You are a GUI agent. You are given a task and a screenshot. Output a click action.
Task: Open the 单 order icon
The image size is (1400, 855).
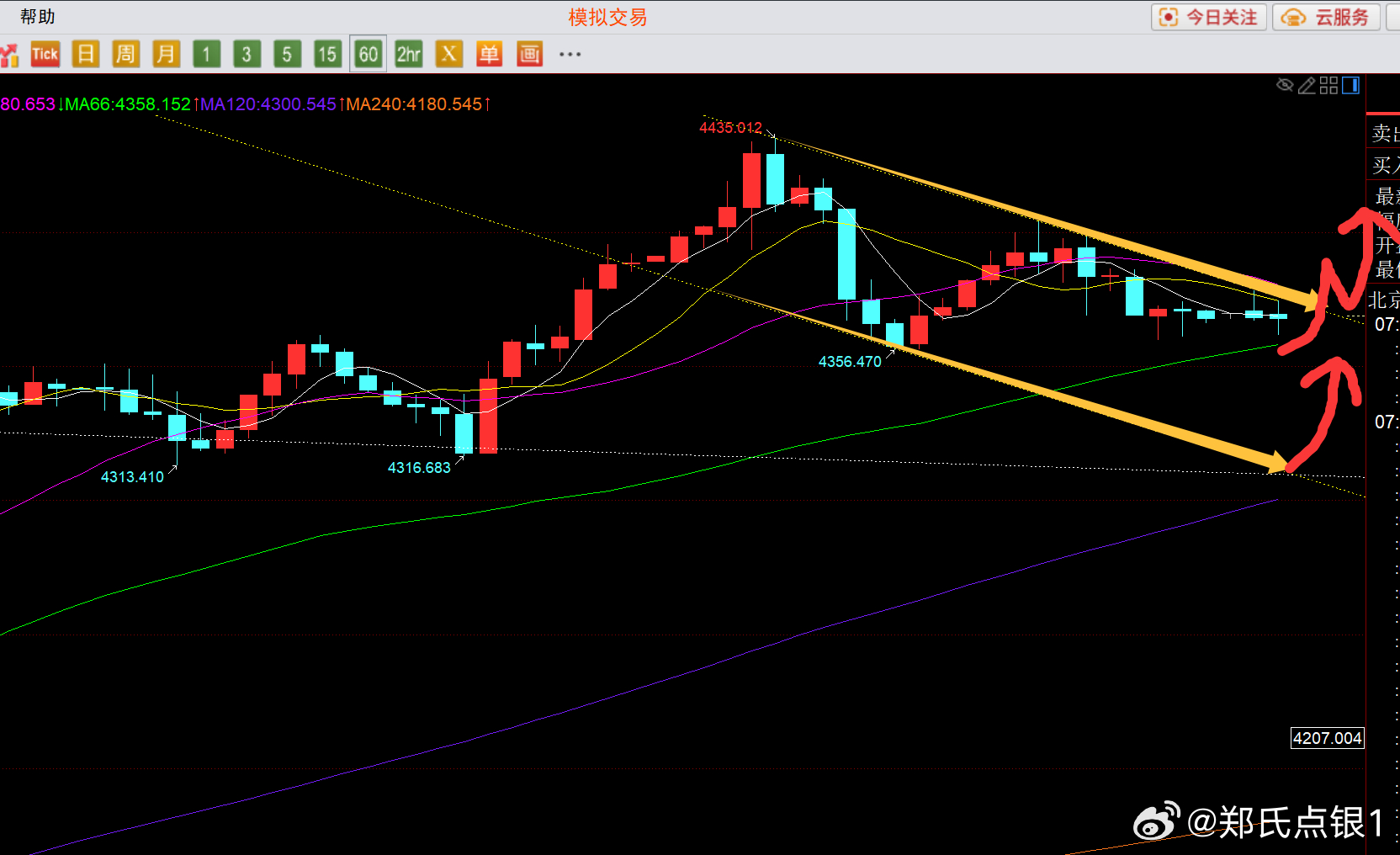pyautogui.click(x=489, y=55)
